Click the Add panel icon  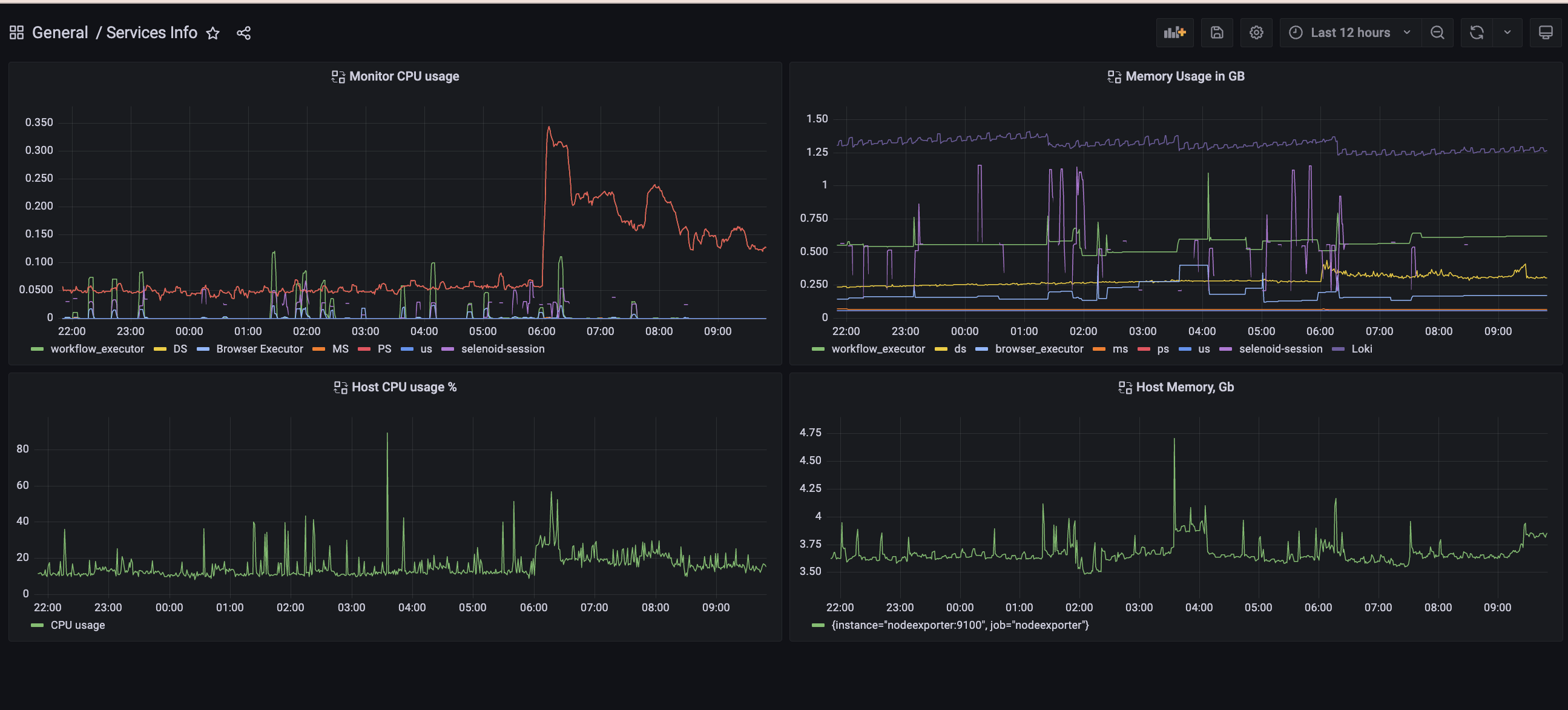pyautogui.click(x=1174, y=33)
